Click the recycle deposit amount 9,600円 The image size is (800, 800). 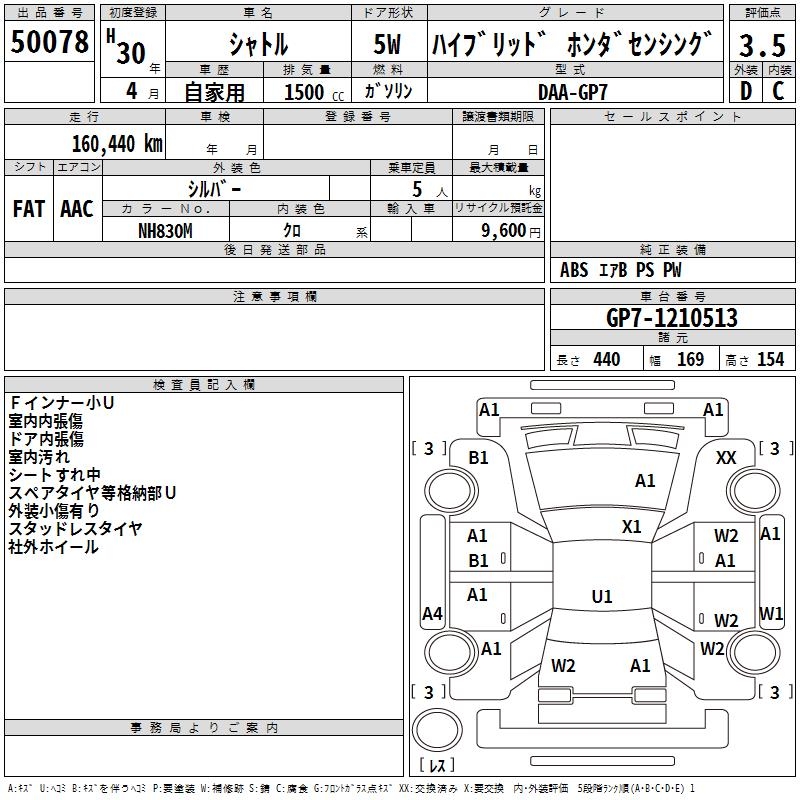coord(510,230)
